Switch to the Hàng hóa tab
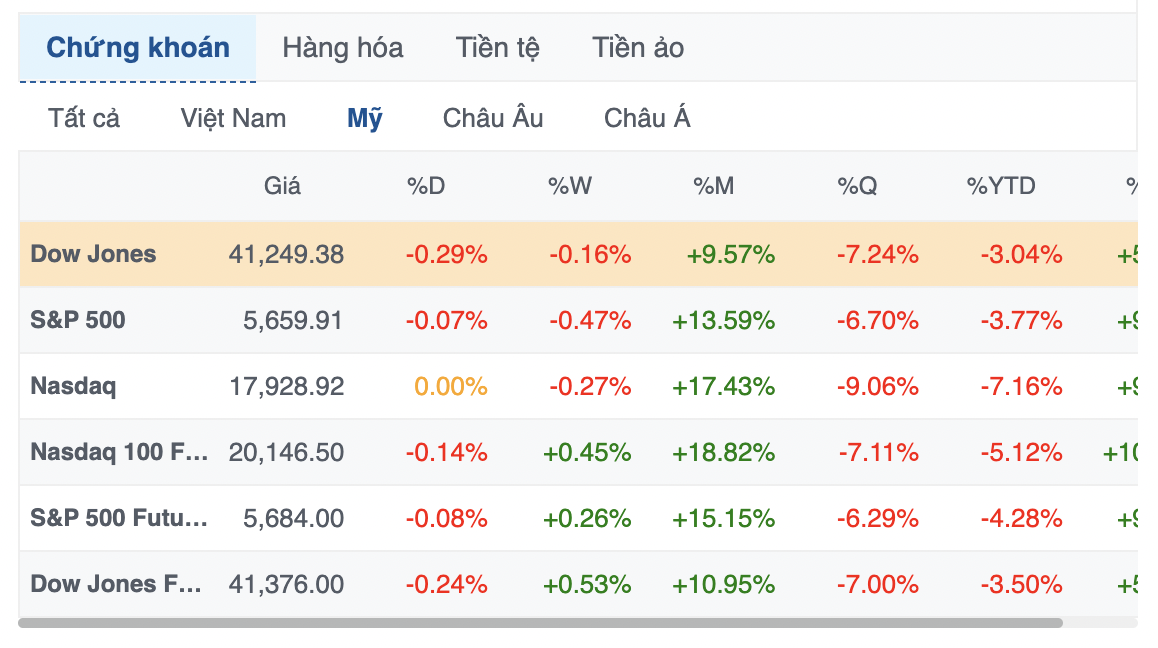The image size is (1158, 648). 343,48
